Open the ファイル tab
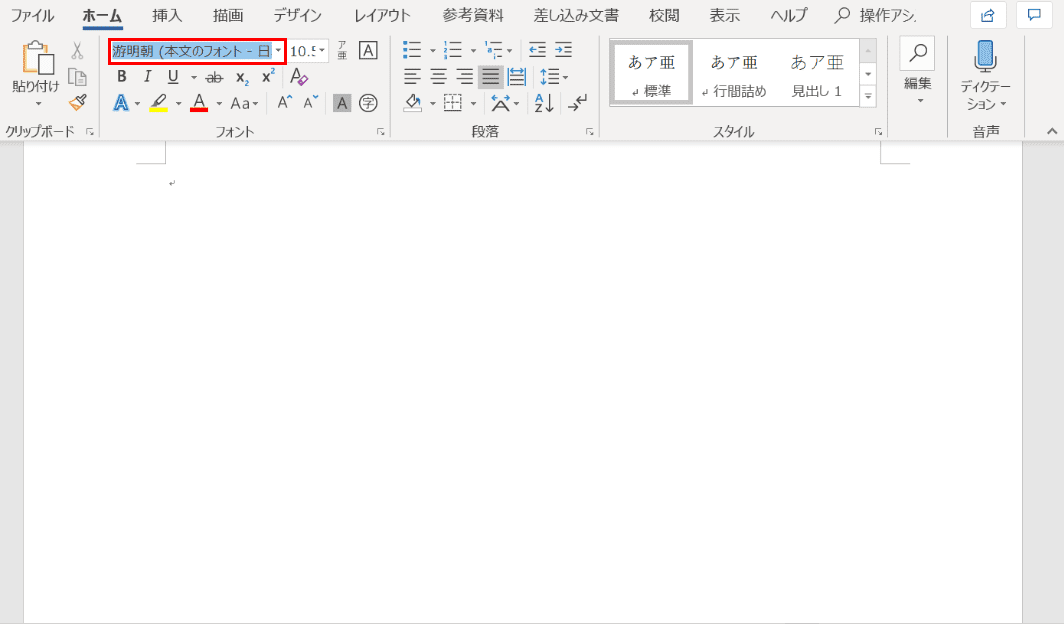 click(32, 15)
